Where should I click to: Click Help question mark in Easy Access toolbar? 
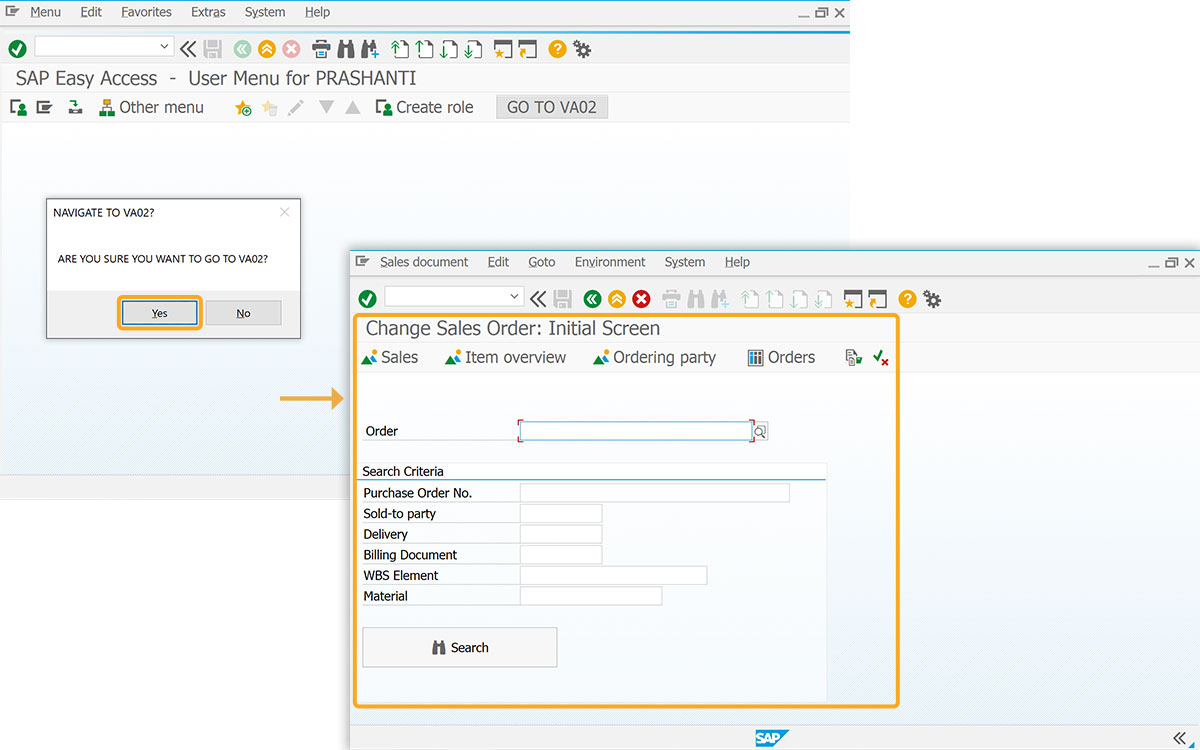(x=557, y=48)
